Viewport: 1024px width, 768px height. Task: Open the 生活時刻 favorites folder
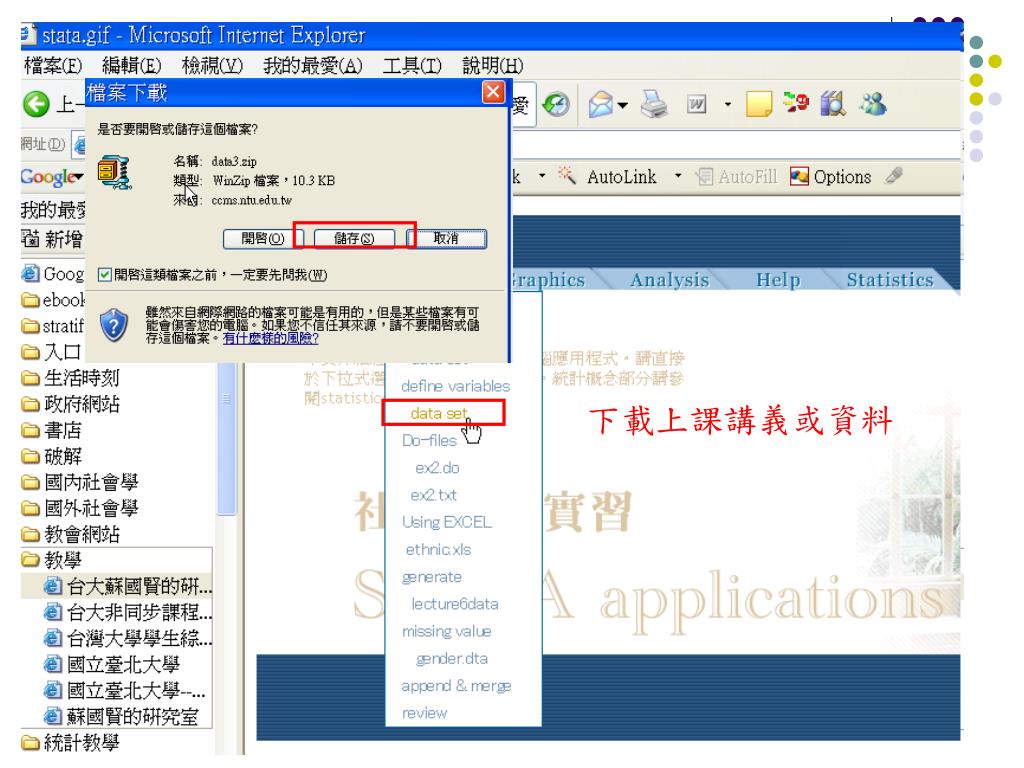(71, 377)
